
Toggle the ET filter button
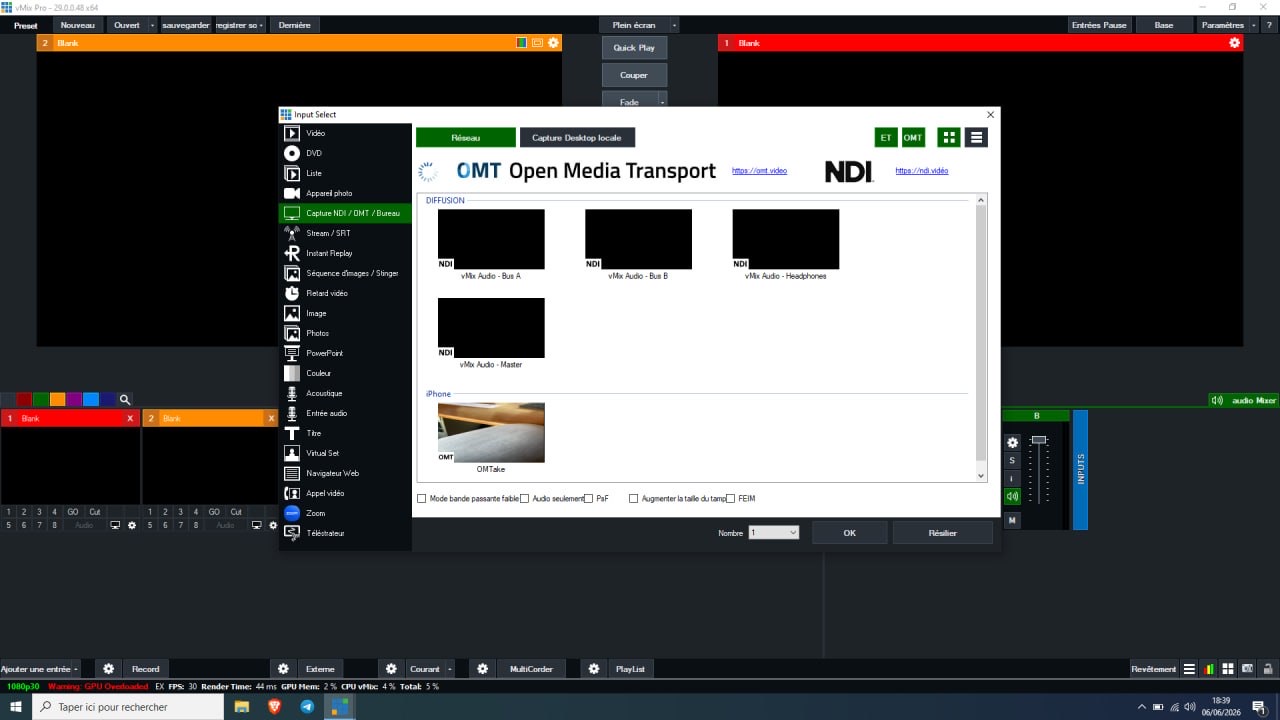click(885, 137)
